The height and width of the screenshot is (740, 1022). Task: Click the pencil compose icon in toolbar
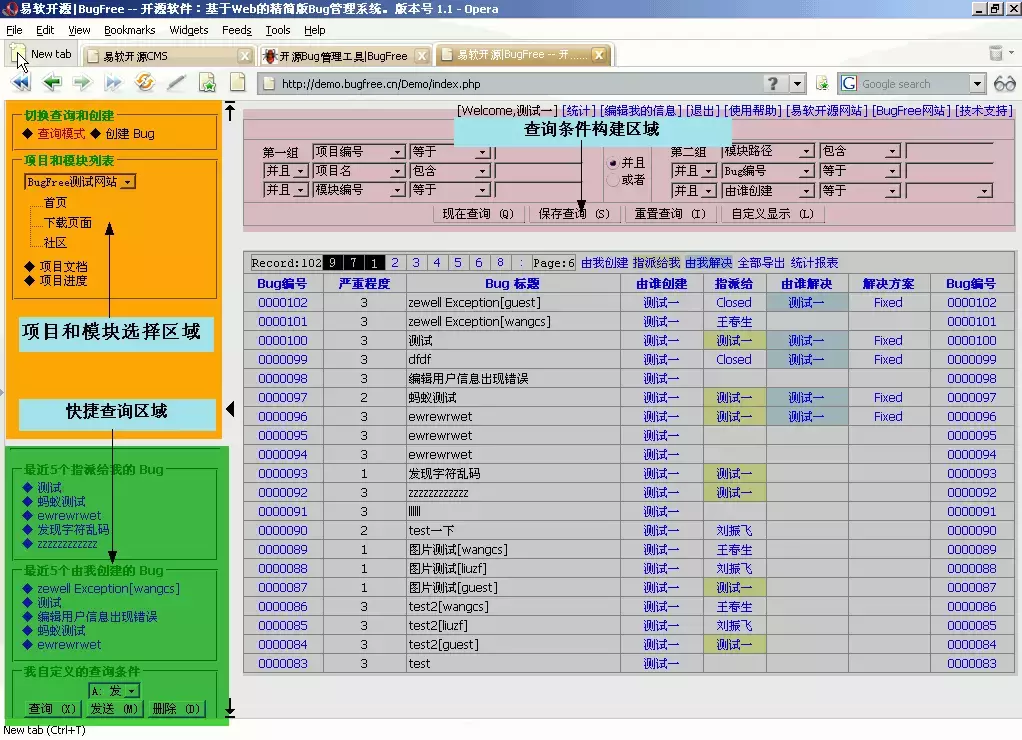click(x=174, y=83)
